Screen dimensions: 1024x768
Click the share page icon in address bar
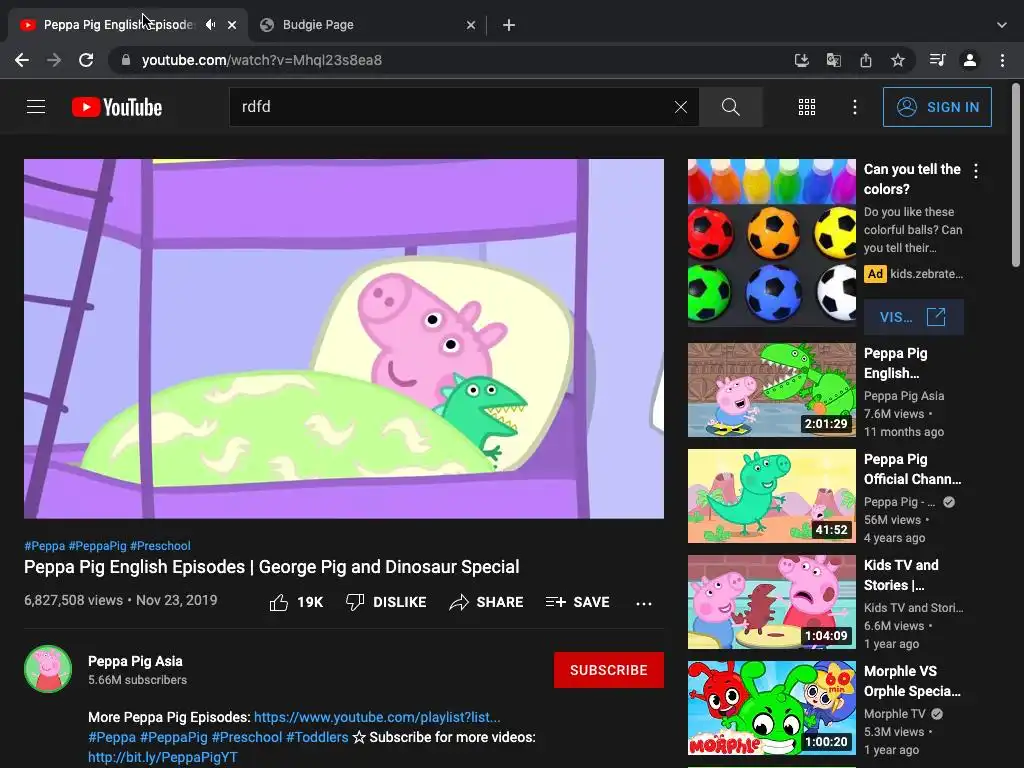pyautogui.click(x=865, y=60)
